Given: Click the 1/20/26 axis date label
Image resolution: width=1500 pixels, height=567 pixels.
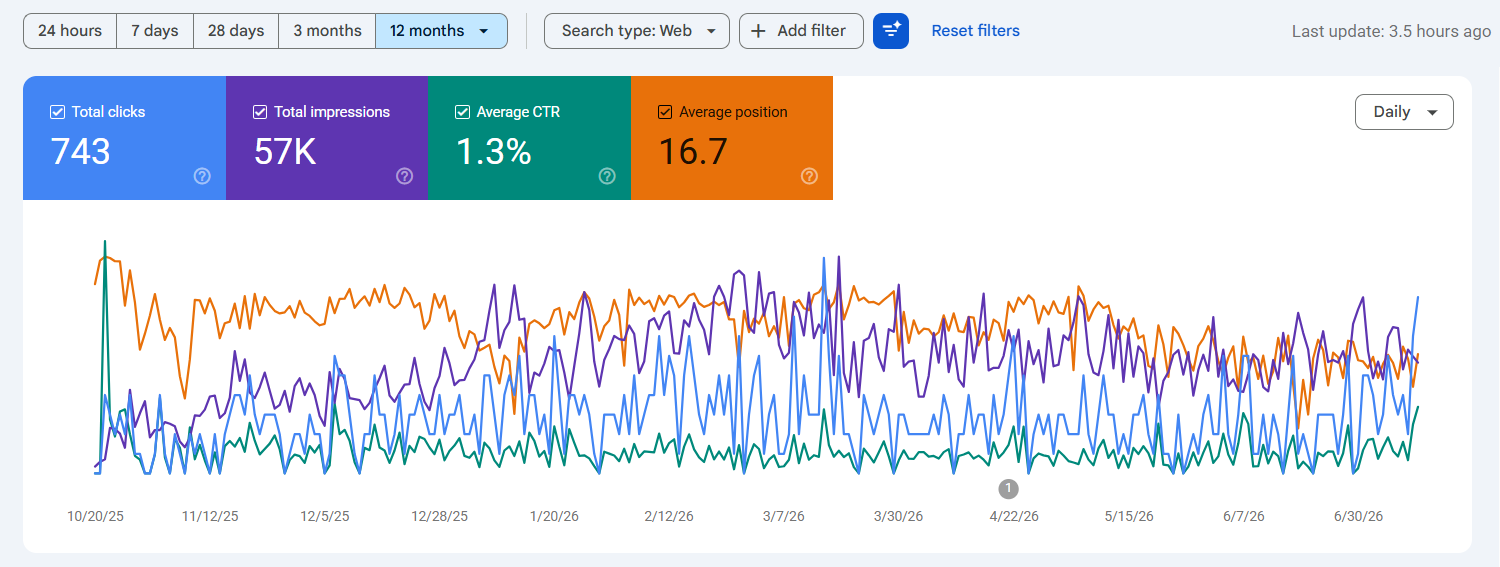Looking at the screenshot, I should pos(554,516).
